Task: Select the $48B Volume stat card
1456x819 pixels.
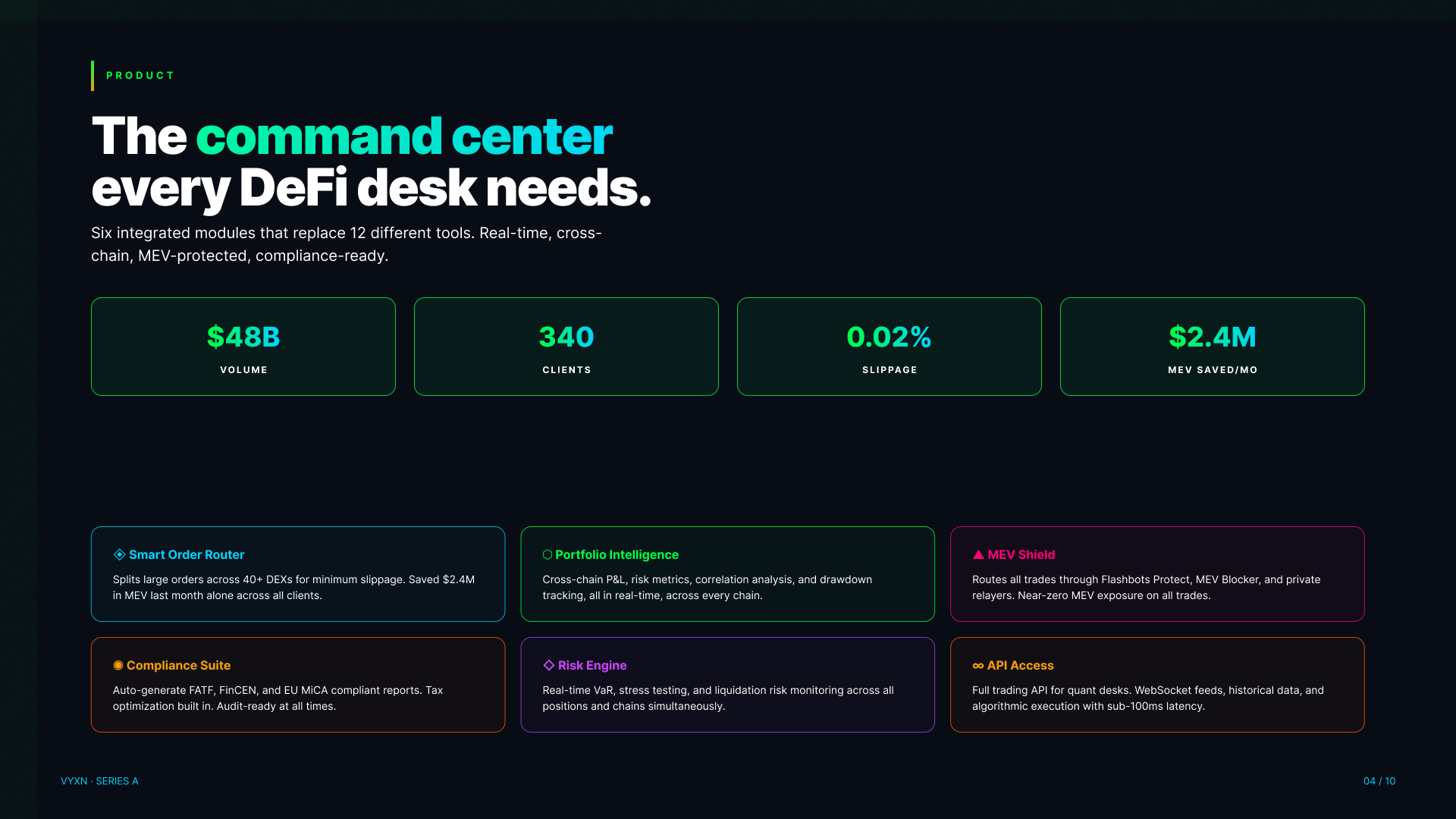Action: pos(243,347)
